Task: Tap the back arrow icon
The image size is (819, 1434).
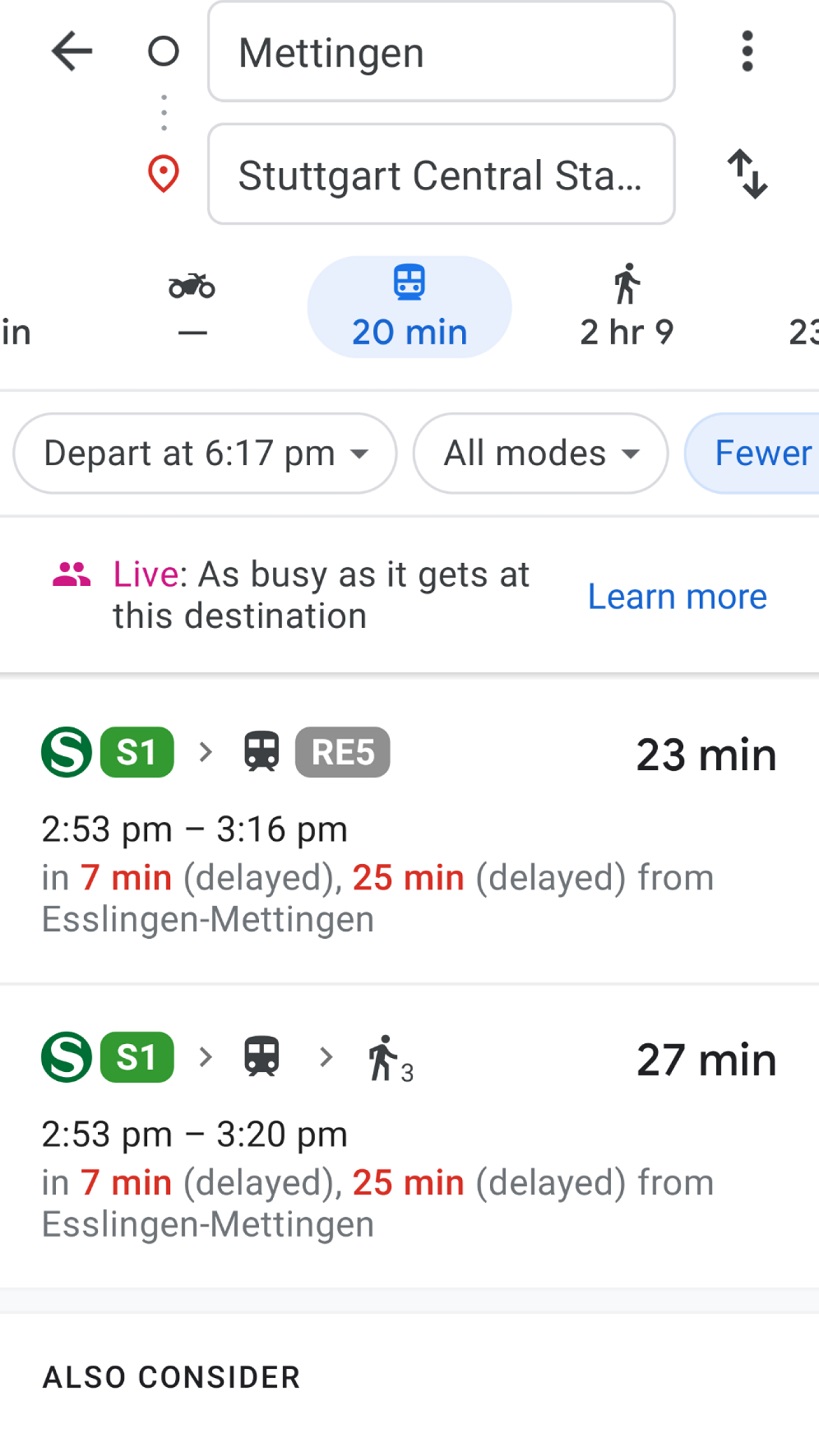Action: 72,51
